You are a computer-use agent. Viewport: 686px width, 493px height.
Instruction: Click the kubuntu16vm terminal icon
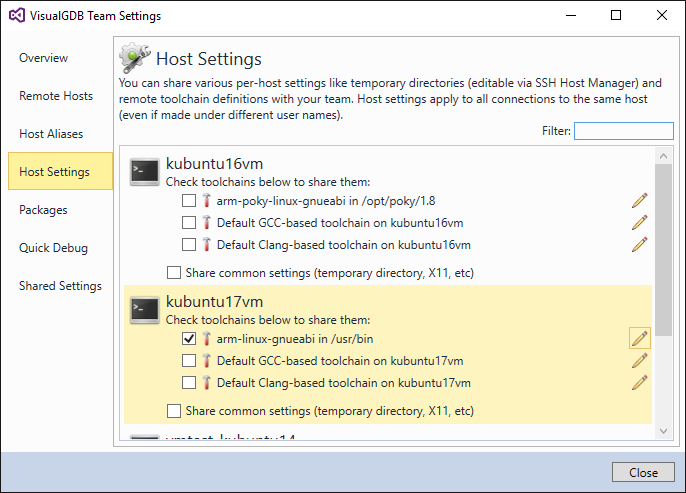[145, 172]
